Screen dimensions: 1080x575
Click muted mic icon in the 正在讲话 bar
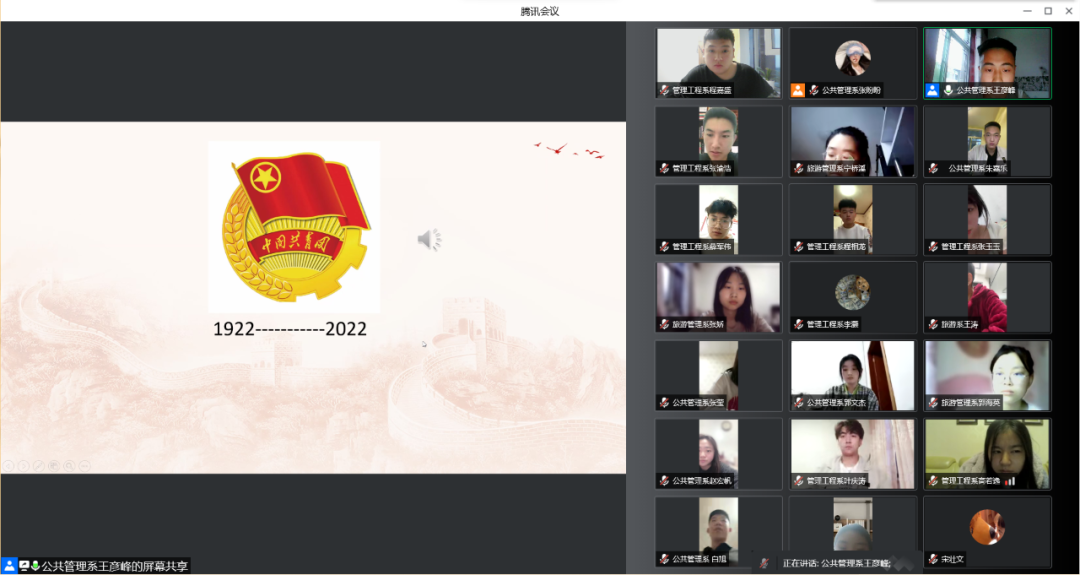click(x=764, y=563)
